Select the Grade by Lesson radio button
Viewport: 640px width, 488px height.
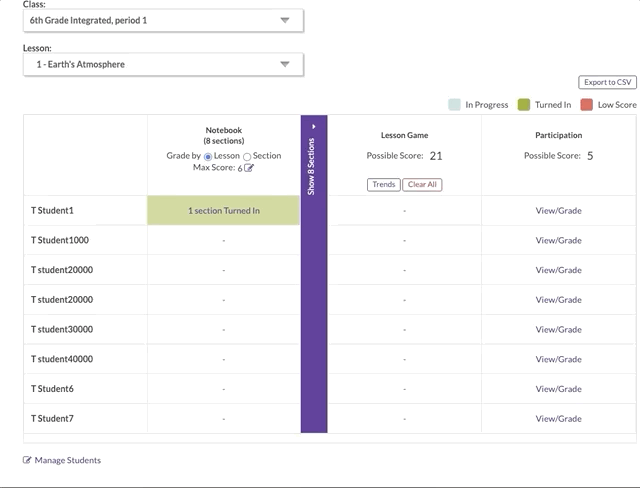[x=208, y=156]
